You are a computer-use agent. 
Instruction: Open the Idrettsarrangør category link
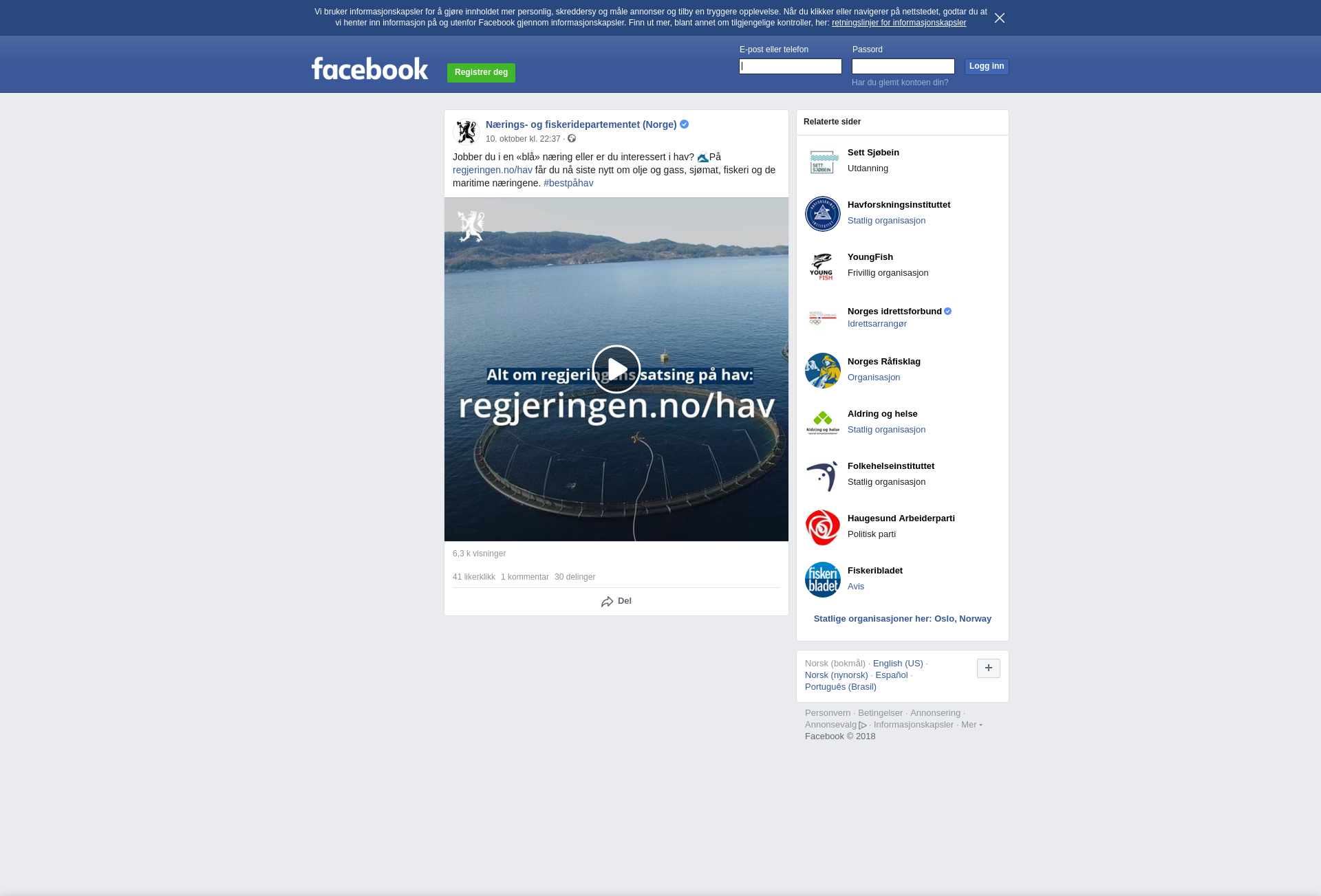tap(877, 324)
